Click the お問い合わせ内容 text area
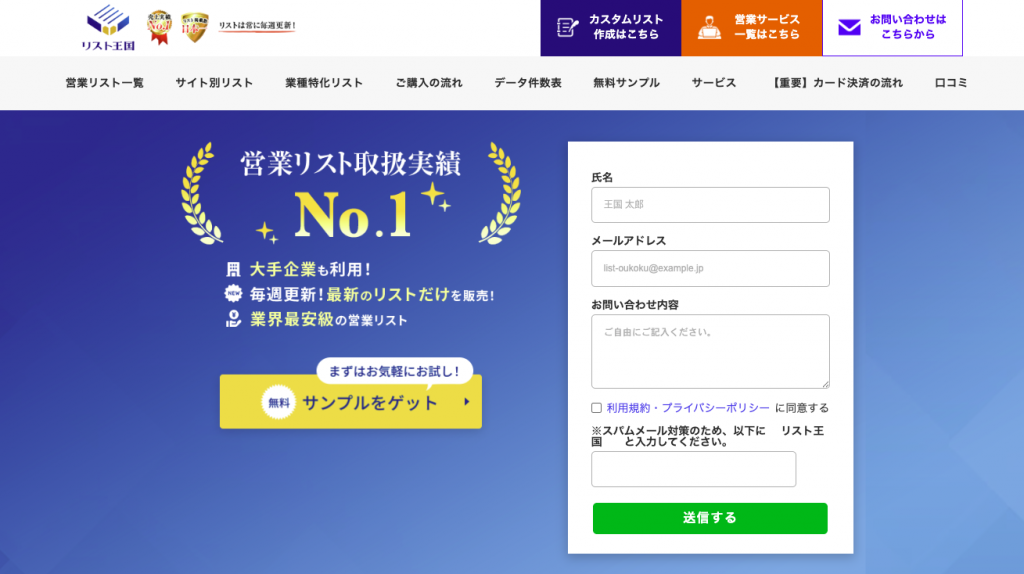This screenshot has width=1024, height=574. (710, 351)
